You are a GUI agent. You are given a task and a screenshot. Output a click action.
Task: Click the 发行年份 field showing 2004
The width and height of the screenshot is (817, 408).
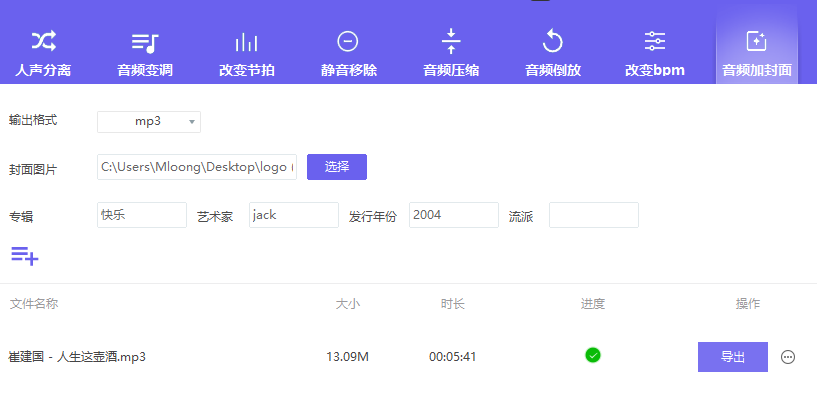coord(454,215)
